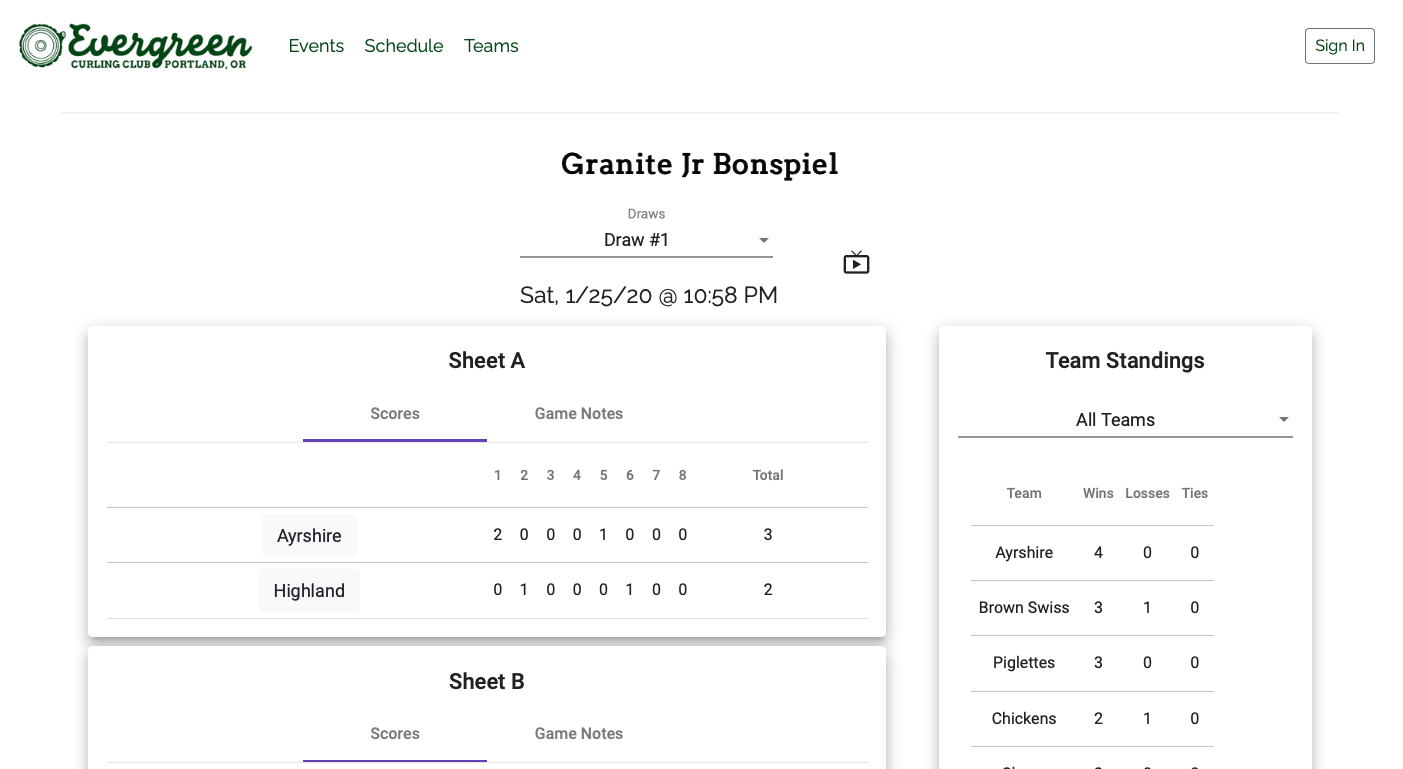Click the All Teams dropdown arrow
Screen dimensions: 1403x769
coord(1283,420)
